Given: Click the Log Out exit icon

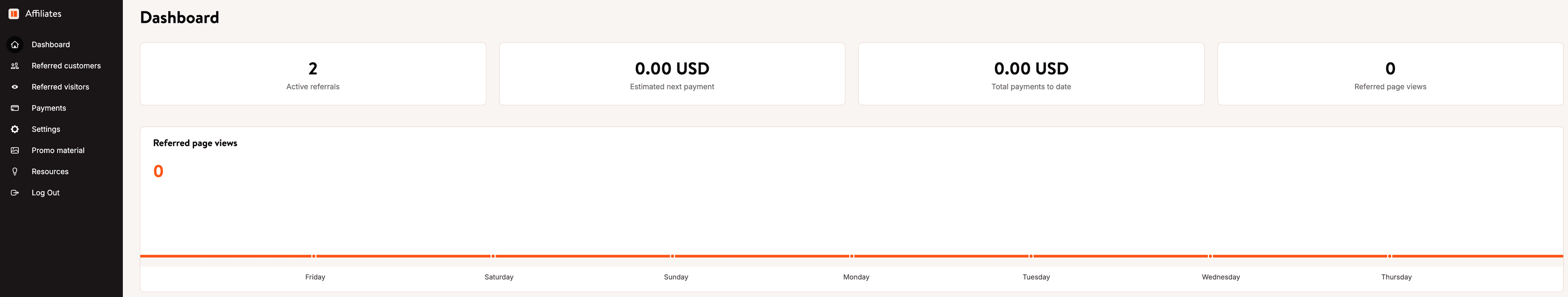Looking at the screenshot, I should (x=14, y=192).
